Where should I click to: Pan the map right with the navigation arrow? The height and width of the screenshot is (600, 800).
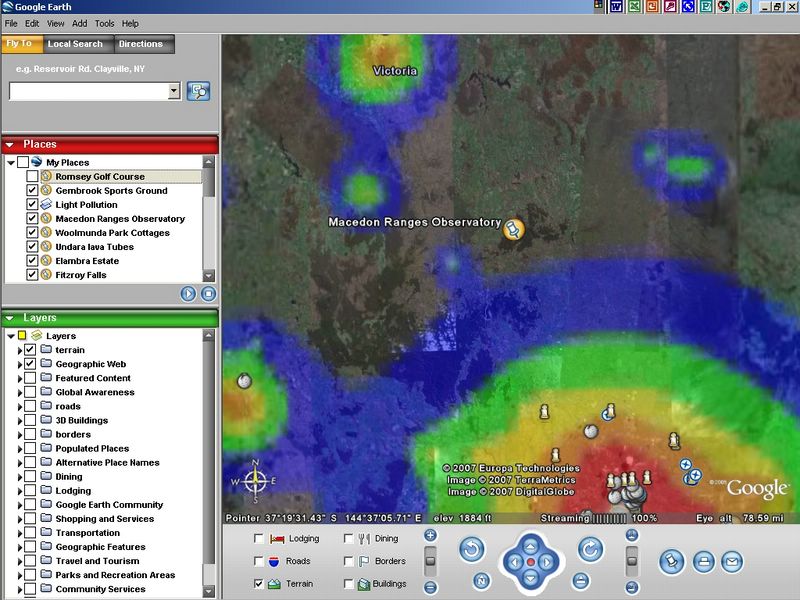(x=547, y=562)
